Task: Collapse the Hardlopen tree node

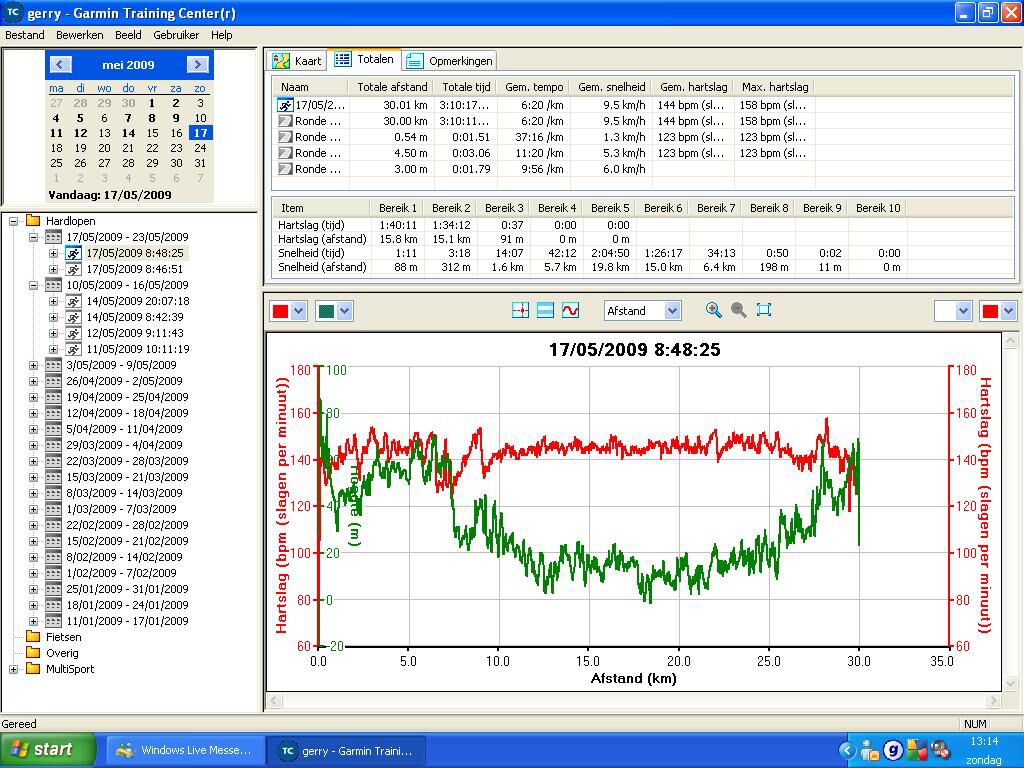Action: pyautogui.click(x=13, y=221)
